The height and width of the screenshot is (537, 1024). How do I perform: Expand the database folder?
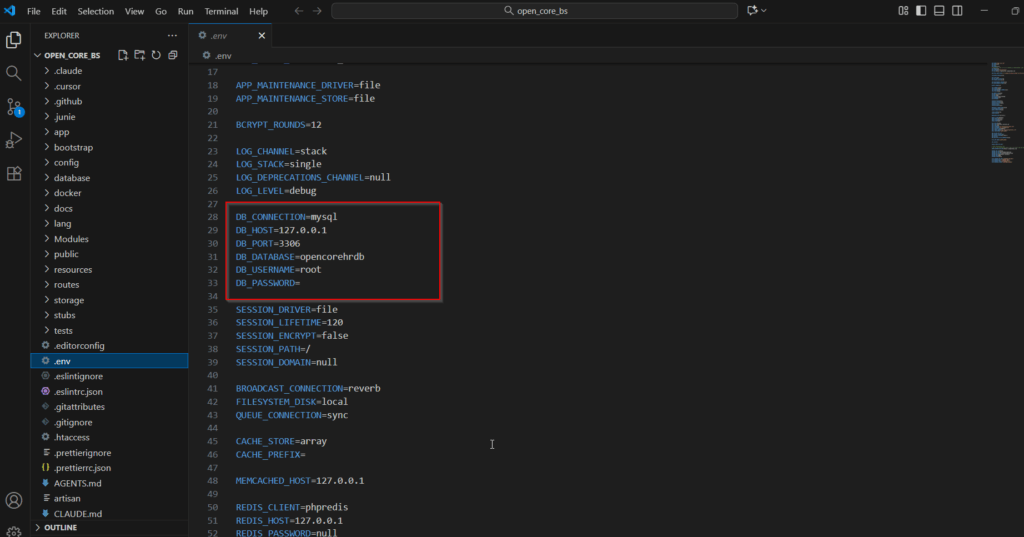[x=72, y=178]
